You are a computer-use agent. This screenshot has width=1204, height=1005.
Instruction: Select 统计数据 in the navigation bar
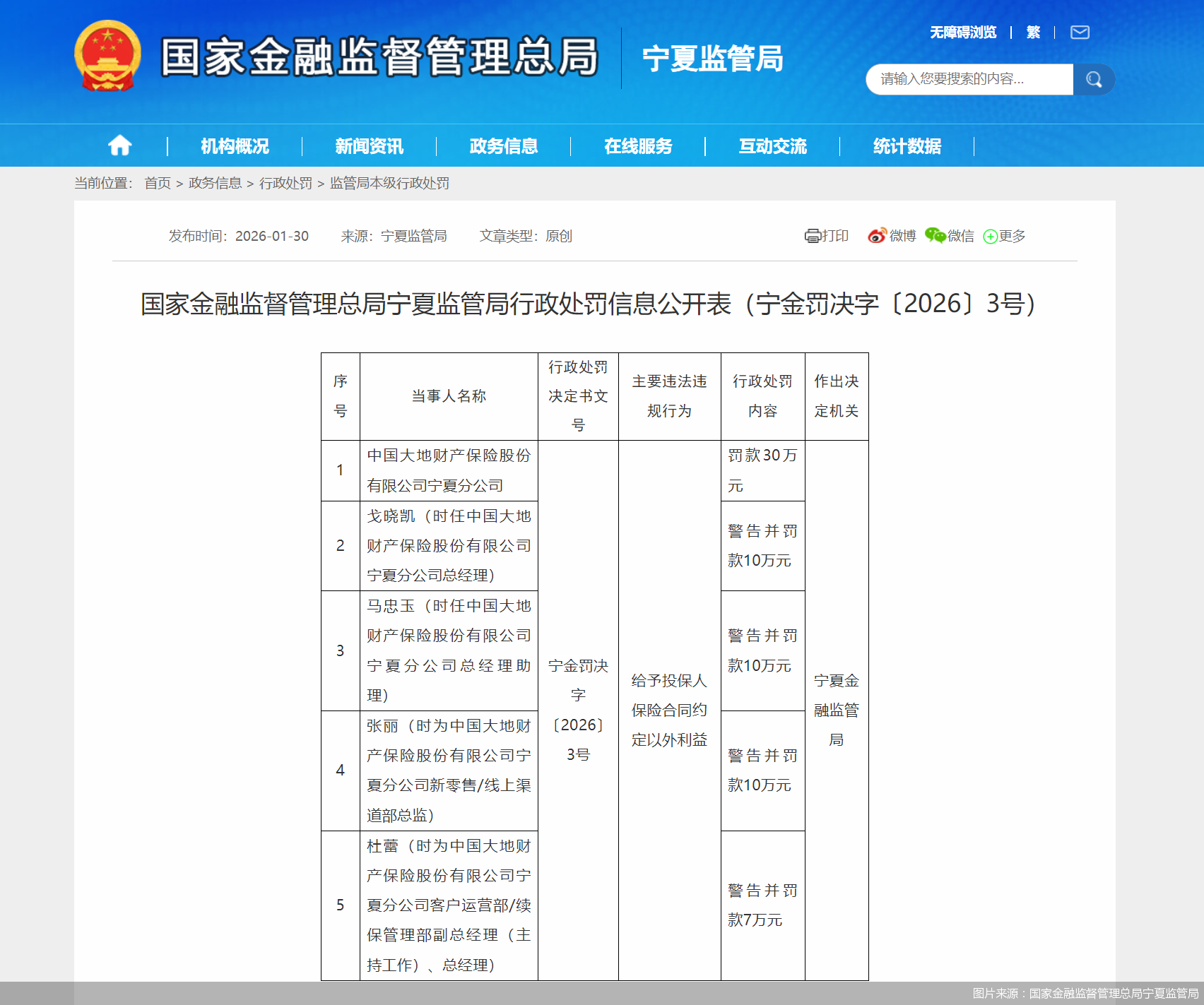point(907,146)
